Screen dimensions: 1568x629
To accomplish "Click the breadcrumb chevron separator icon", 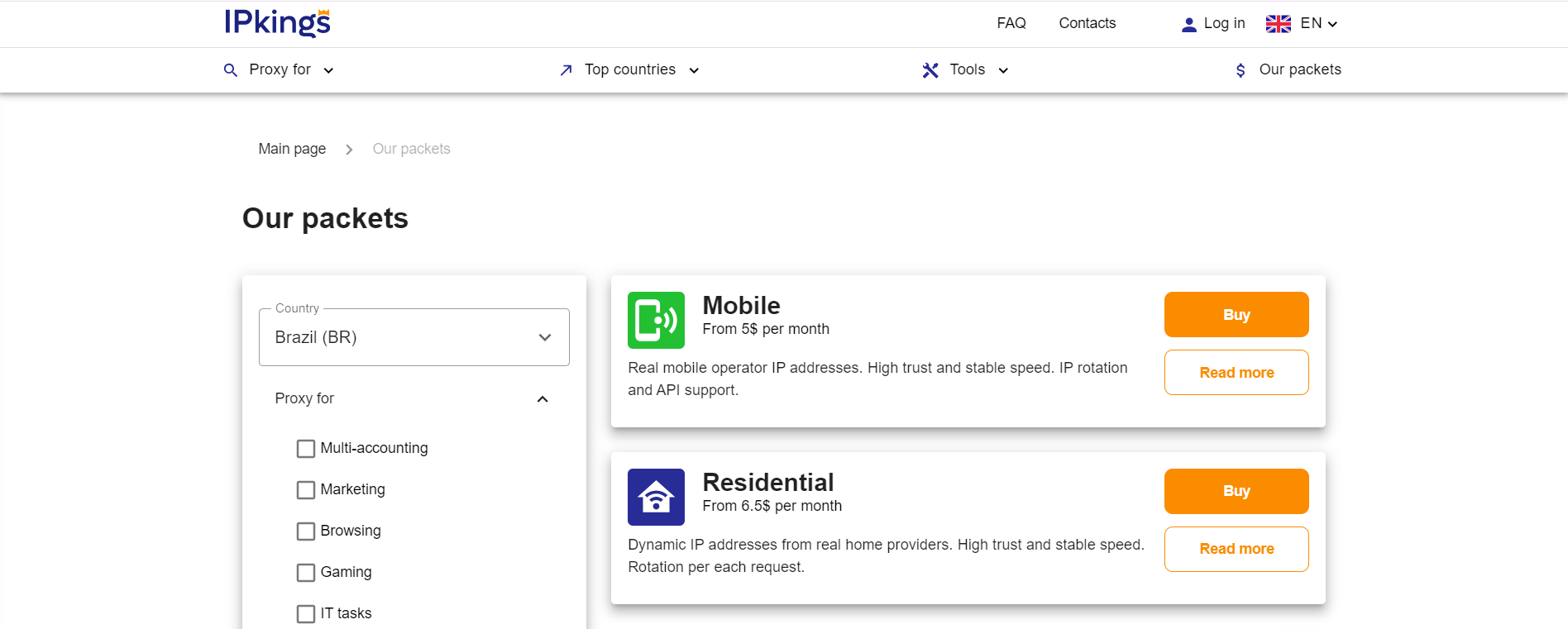I will [x=349, y=150].
